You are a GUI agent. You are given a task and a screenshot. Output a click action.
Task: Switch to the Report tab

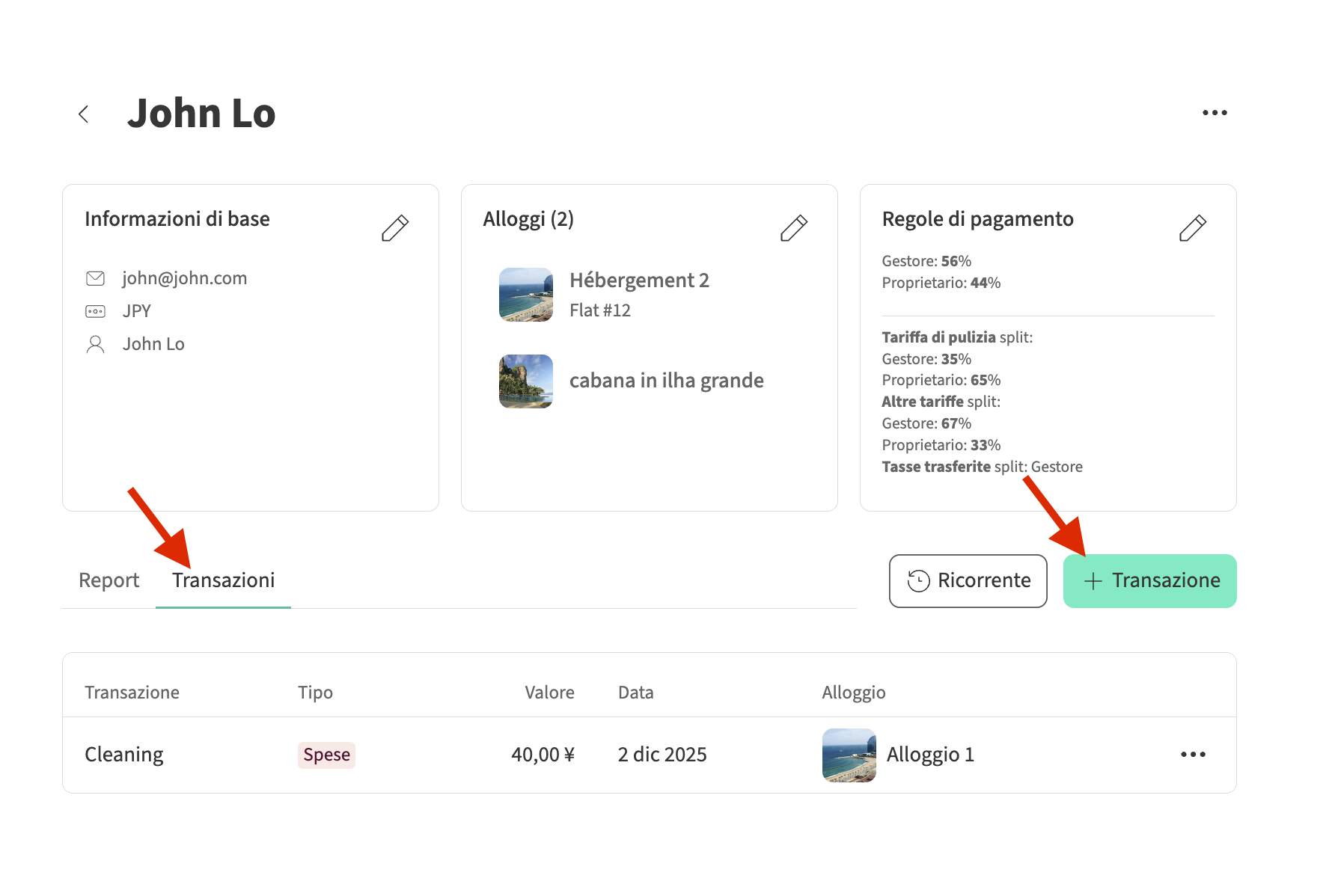click(x=109, y=581)
